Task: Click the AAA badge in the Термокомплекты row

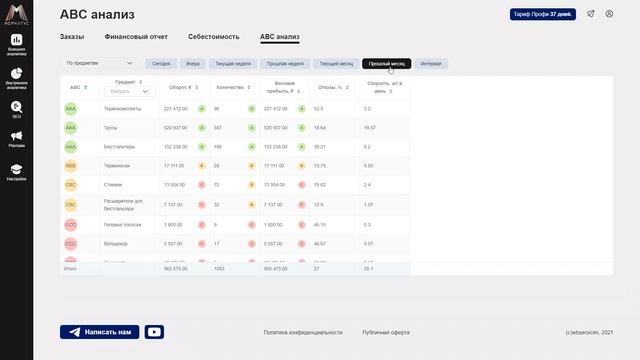Action: pyautogui.click(x=71, y=109)
